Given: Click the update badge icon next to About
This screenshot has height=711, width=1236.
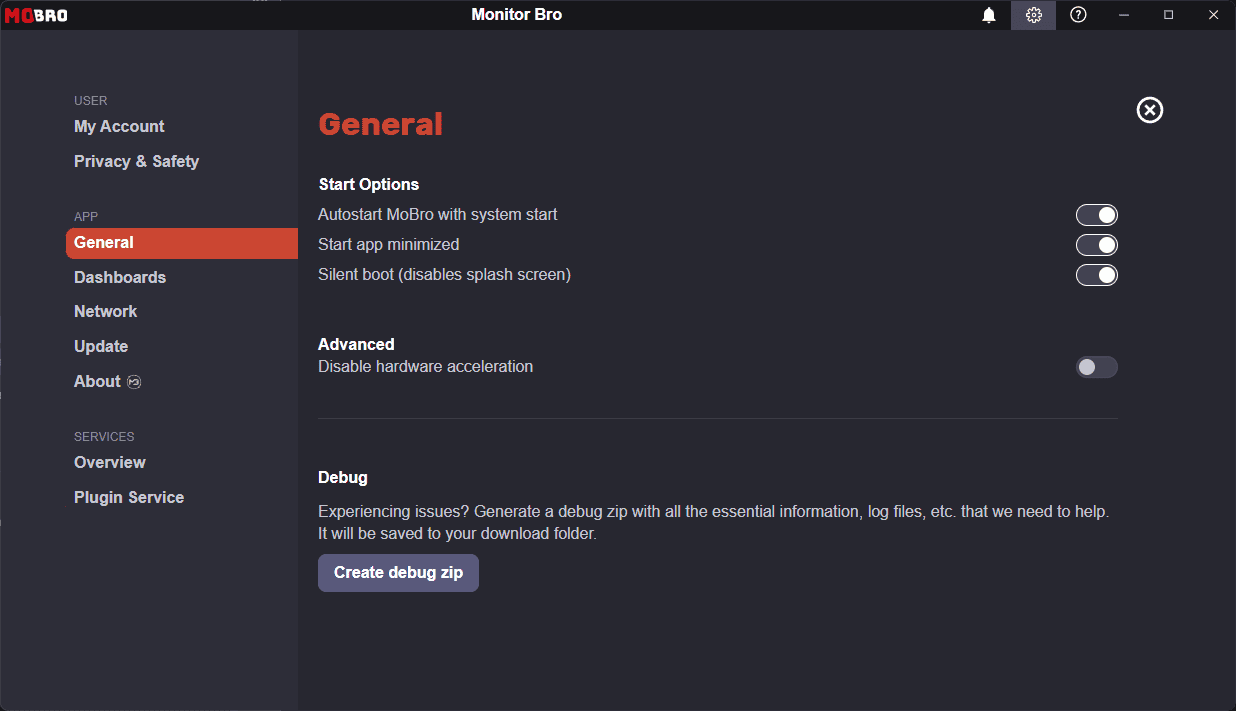Looking at the screenshot, I should click(133, 381).
